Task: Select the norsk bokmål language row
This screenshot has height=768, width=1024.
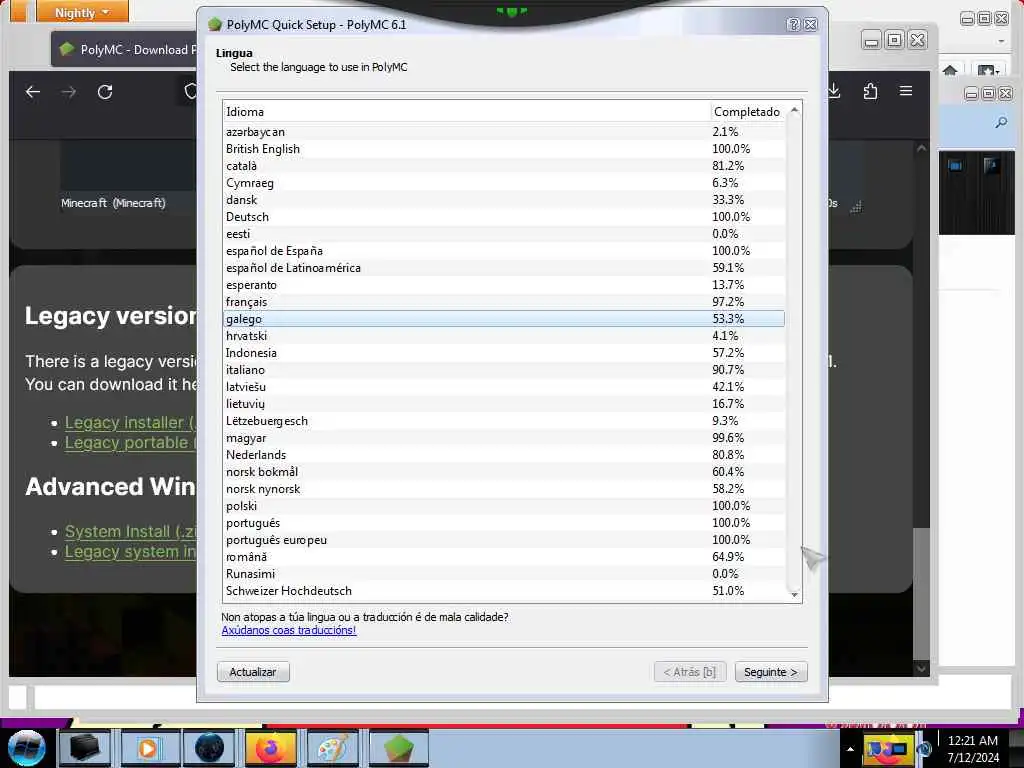Action: [x=504, y=472]
